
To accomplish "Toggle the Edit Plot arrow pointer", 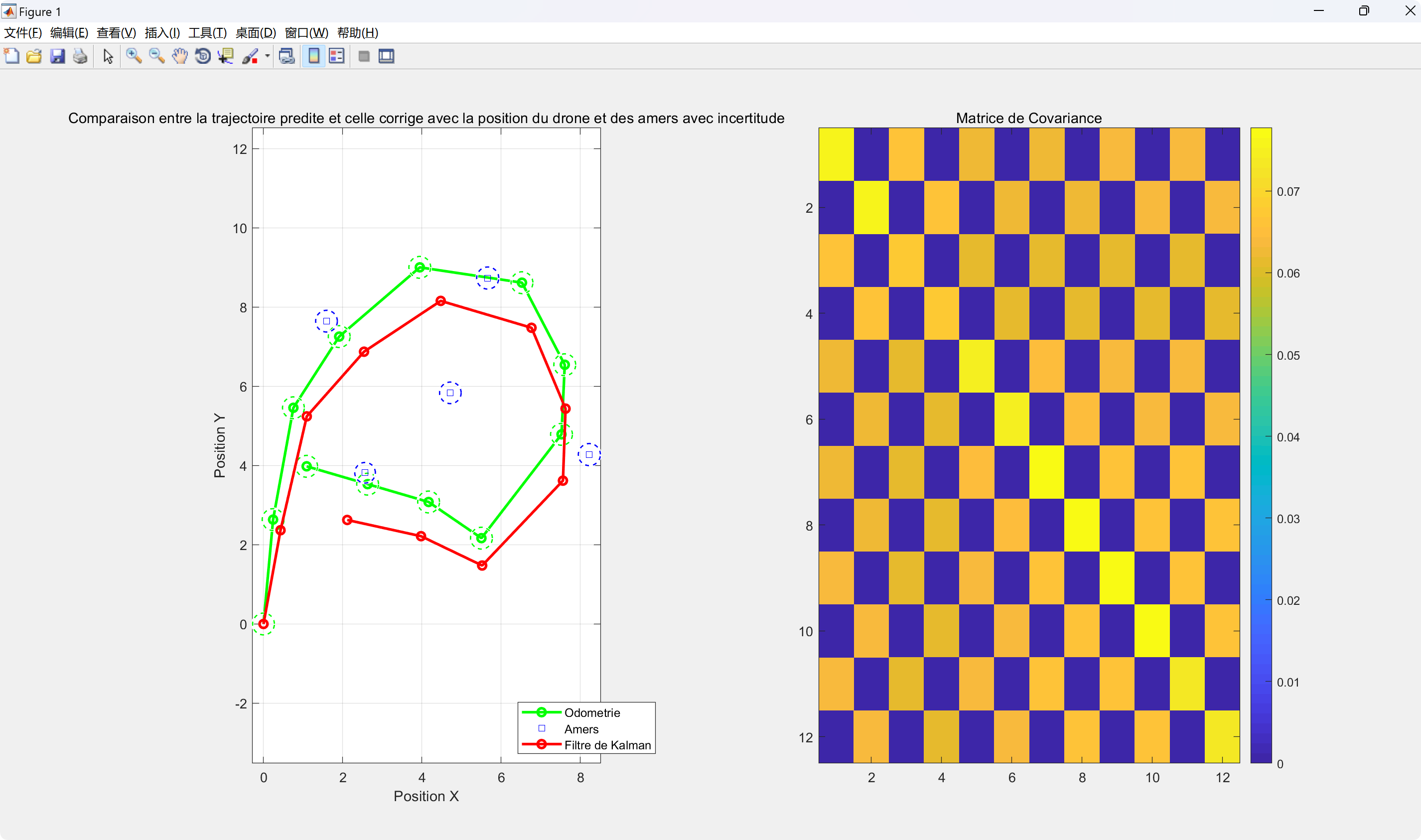I will coord(108,56).
